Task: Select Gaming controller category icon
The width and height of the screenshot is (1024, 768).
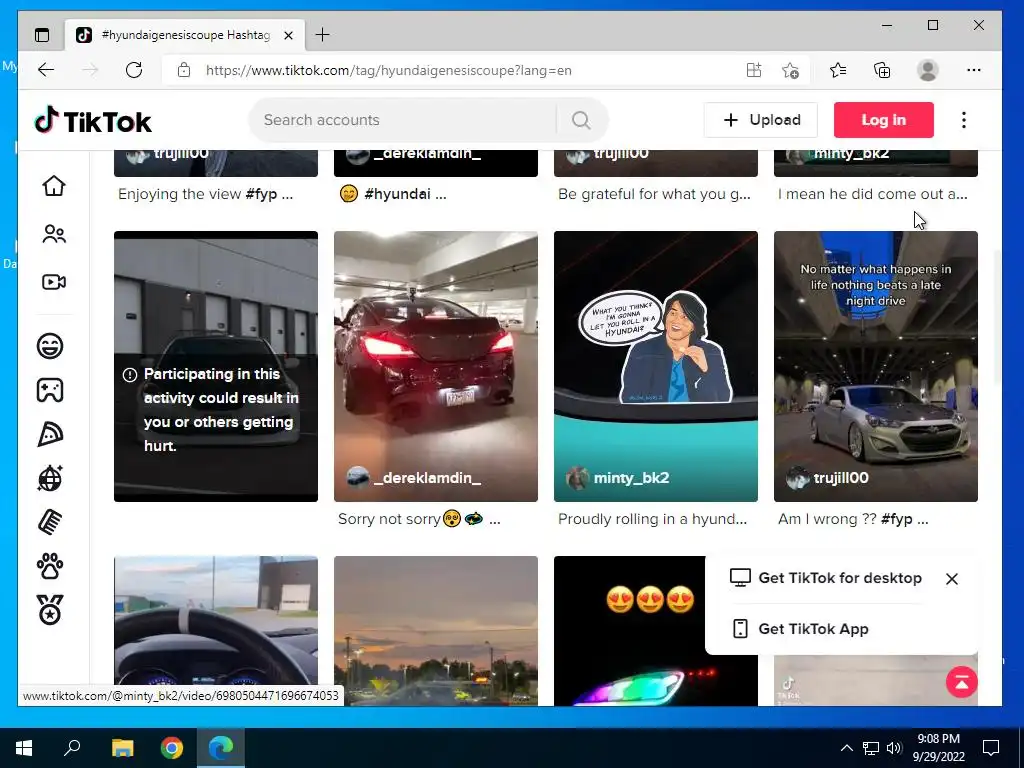Action: point(50,390)
